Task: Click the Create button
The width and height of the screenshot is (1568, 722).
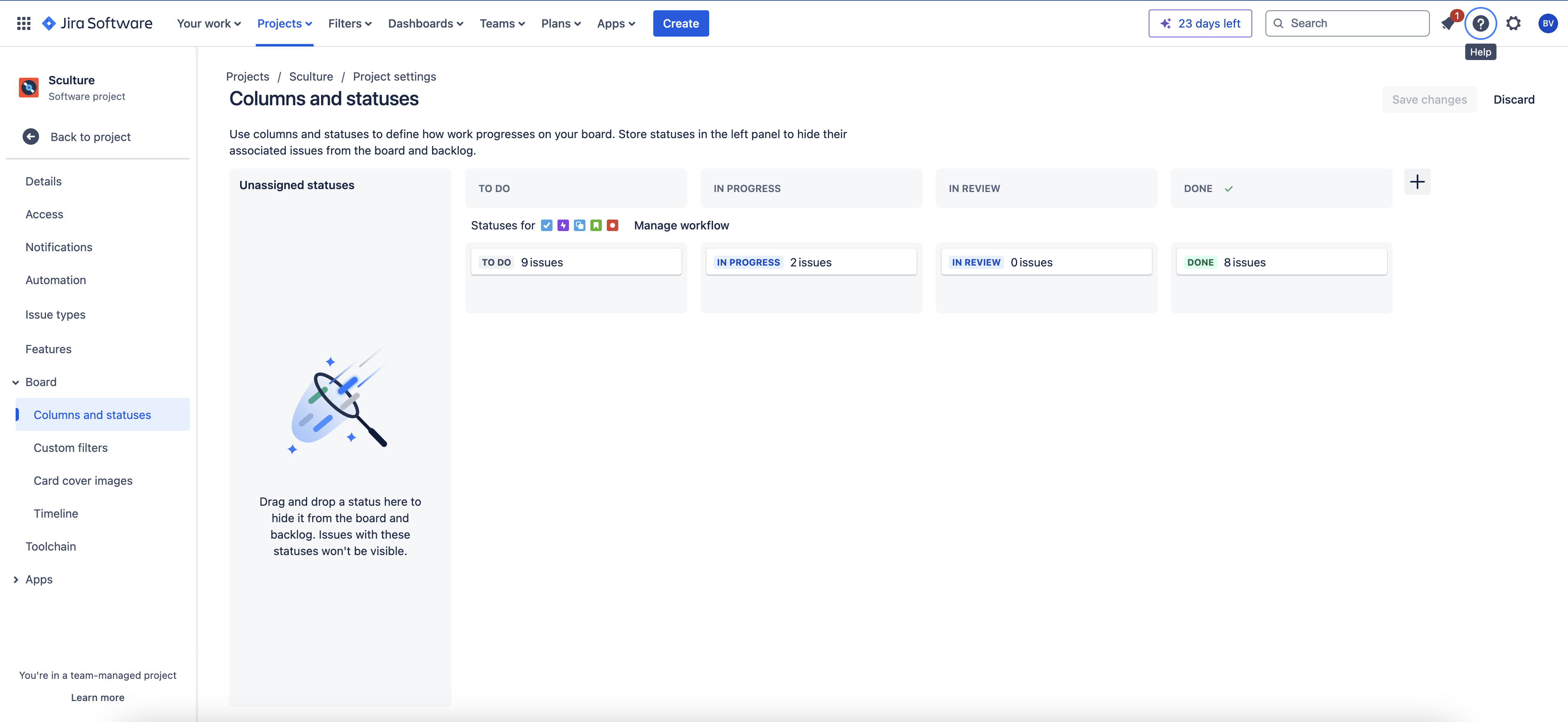Action: coord(680,23)
